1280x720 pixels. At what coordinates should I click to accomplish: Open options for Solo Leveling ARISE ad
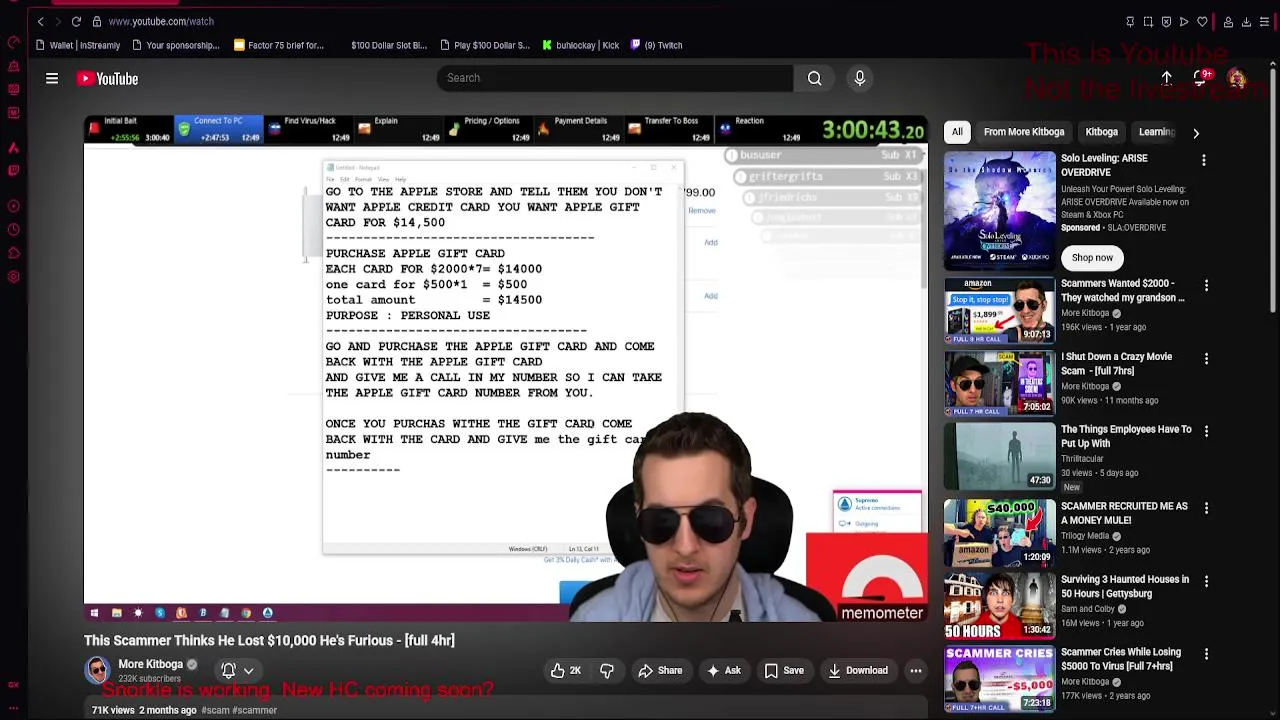coord(1204,160)
